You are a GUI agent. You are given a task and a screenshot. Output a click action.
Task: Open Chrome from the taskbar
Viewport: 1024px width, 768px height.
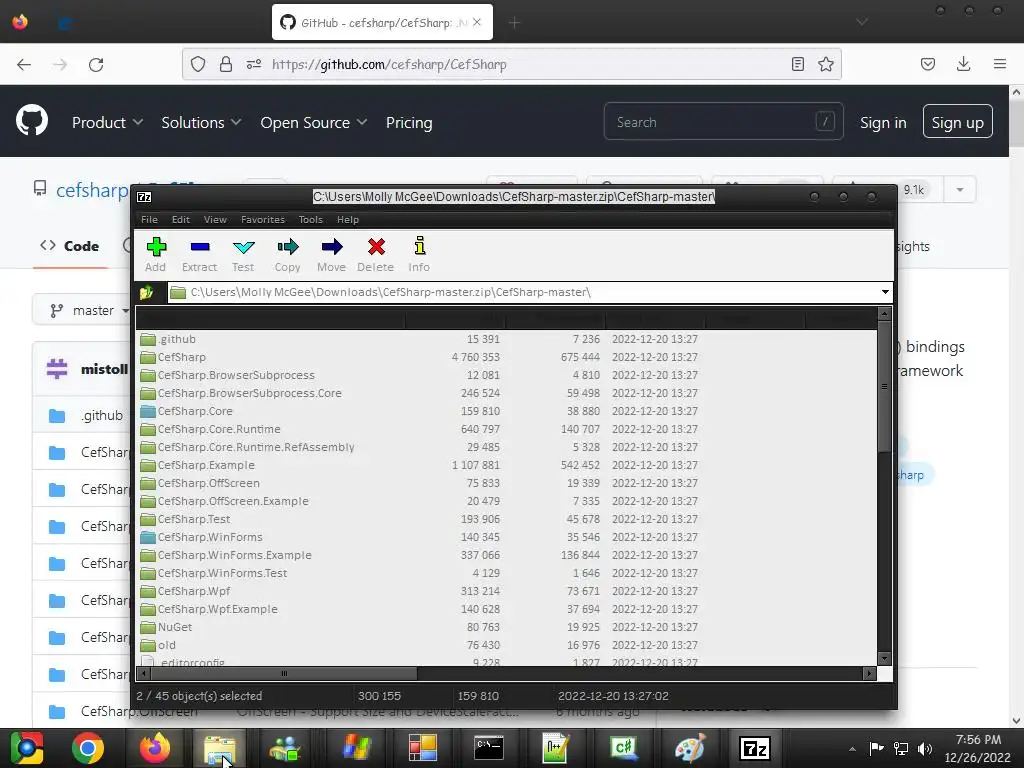(x=88, y=748)
